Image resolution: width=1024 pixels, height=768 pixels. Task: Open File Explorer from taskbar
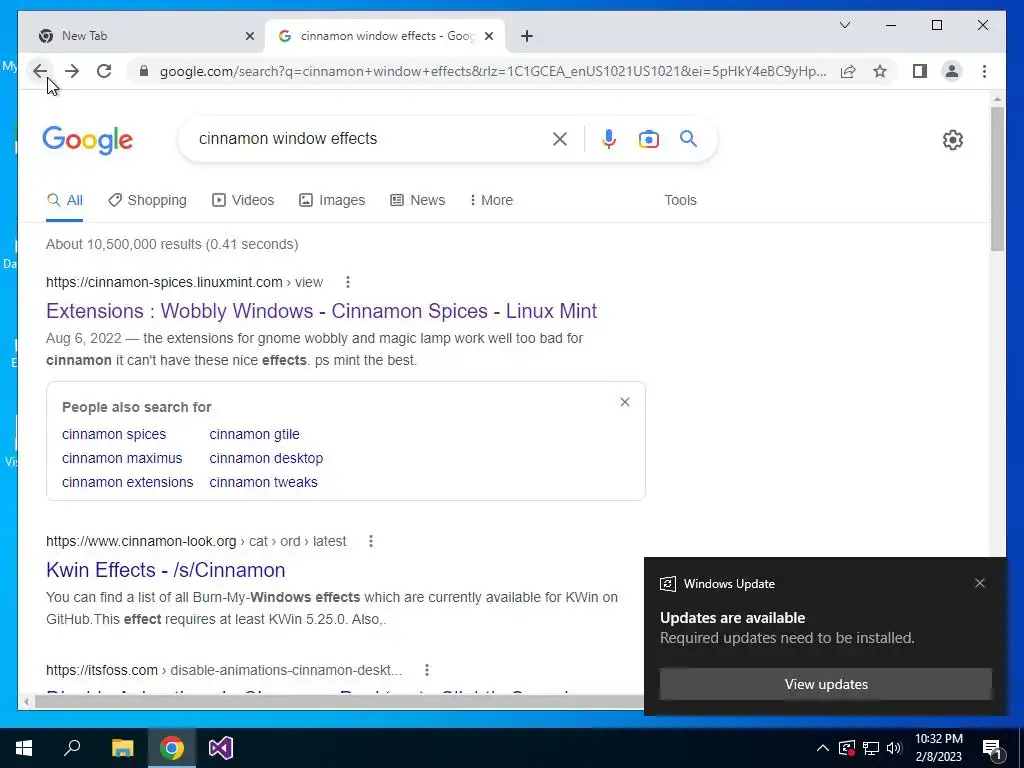(122, 748)
